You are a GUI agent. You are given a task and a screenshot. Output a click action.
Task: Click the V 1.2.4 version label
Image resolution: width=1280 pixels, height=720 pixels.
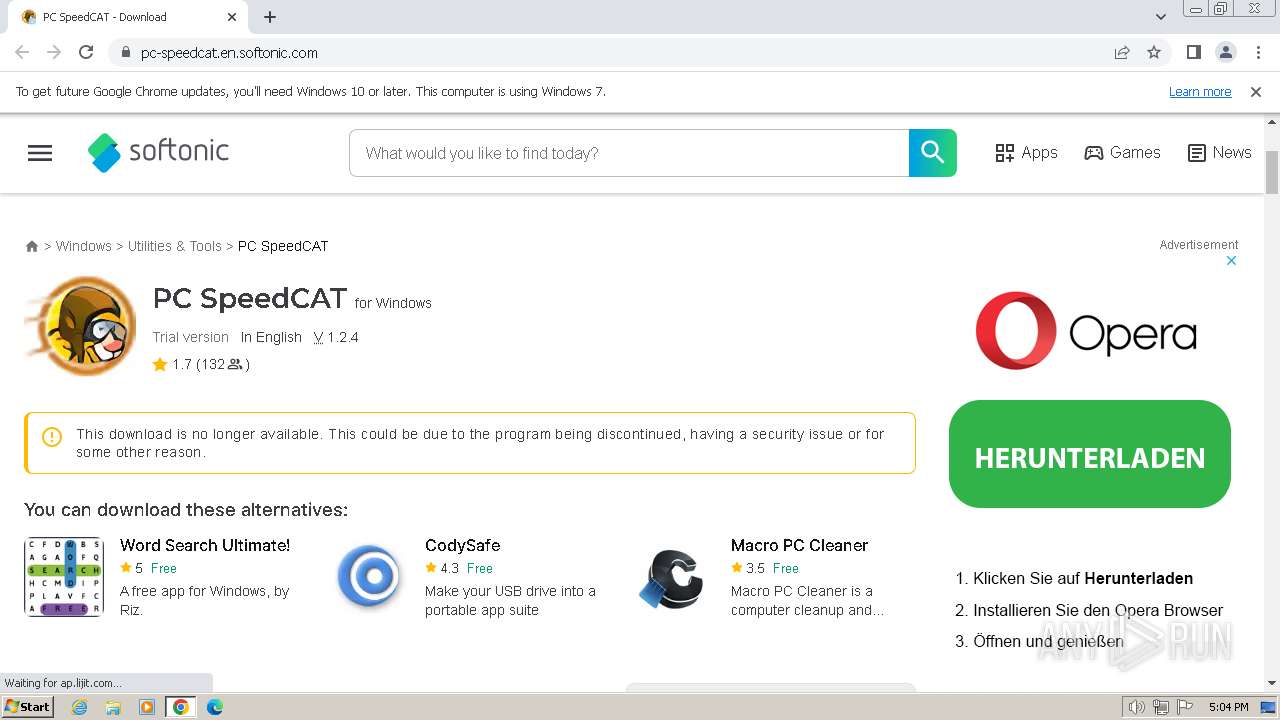point(336,337)
